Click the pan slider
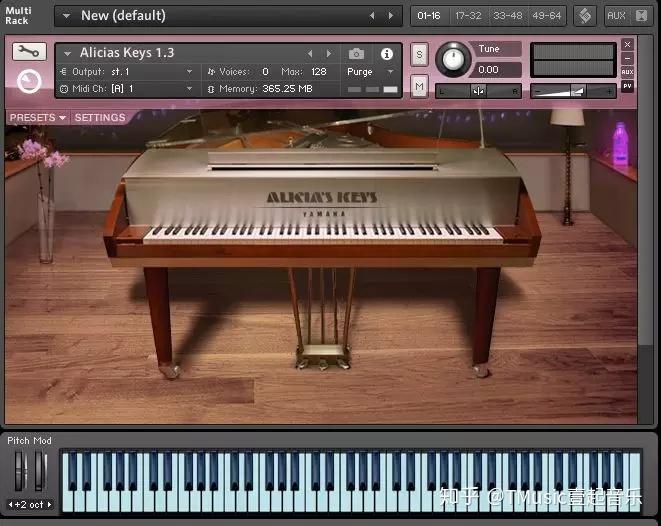This screenshot has width=661, height=526. pos(478,91)
